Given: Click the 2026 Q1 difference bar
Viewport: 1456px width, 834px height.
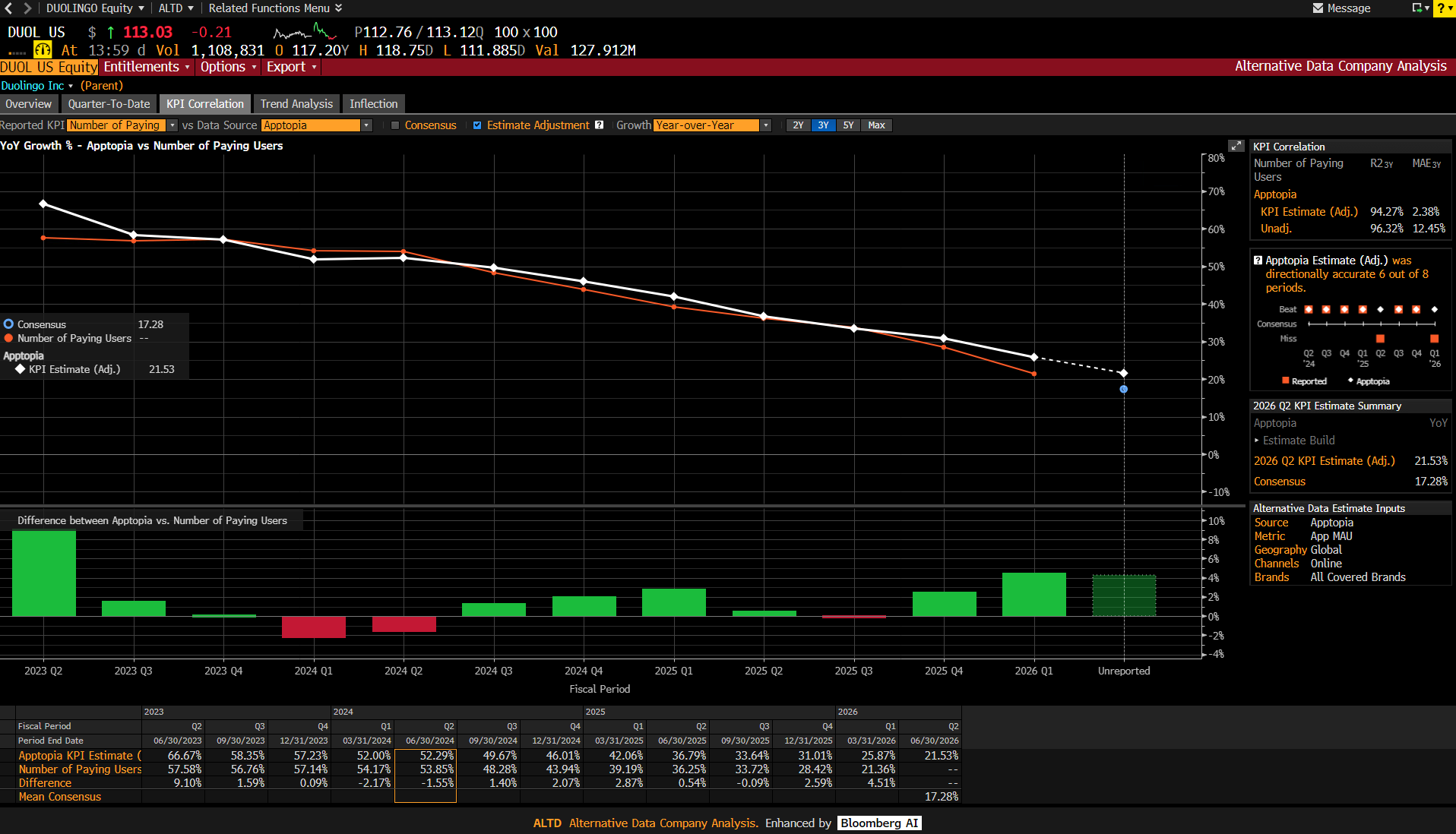Looking at the screenshot, I should click(1034, 595).
